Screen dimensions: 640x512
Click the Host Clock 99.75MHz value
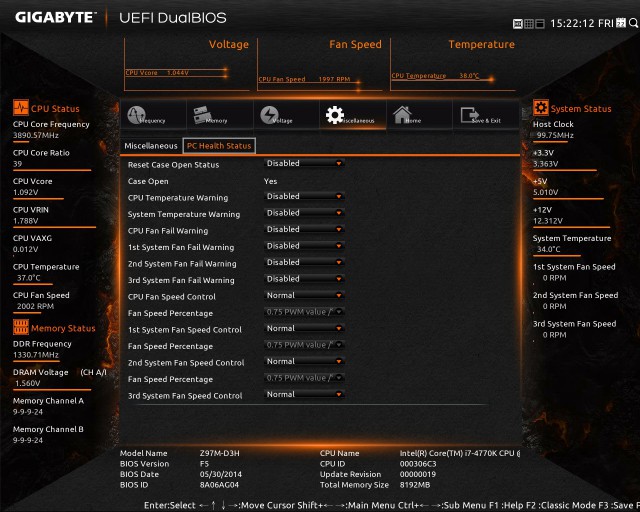(555, 135)
